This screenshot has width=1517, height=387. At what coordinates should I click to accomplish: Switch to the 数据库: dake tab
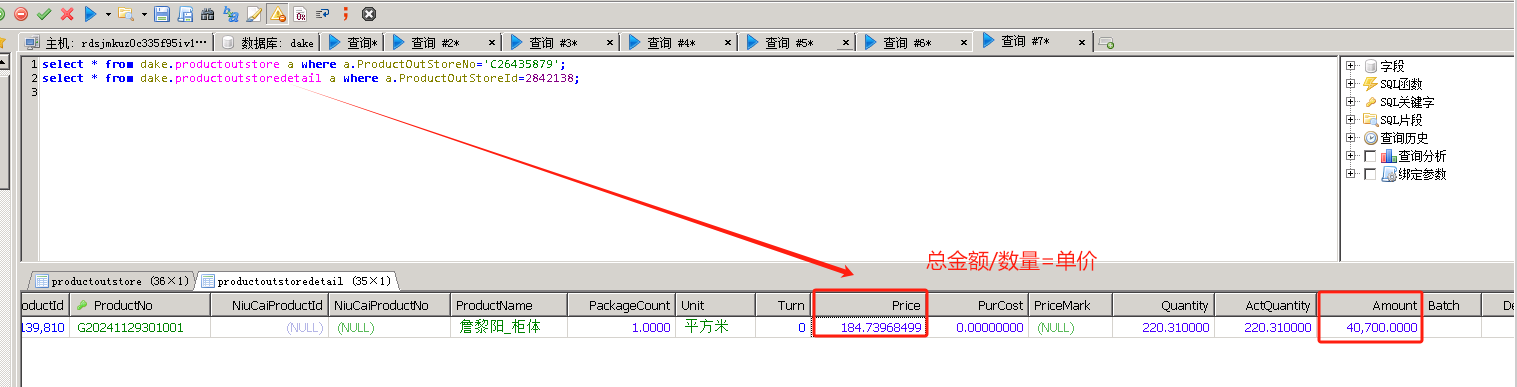[267, 43]
